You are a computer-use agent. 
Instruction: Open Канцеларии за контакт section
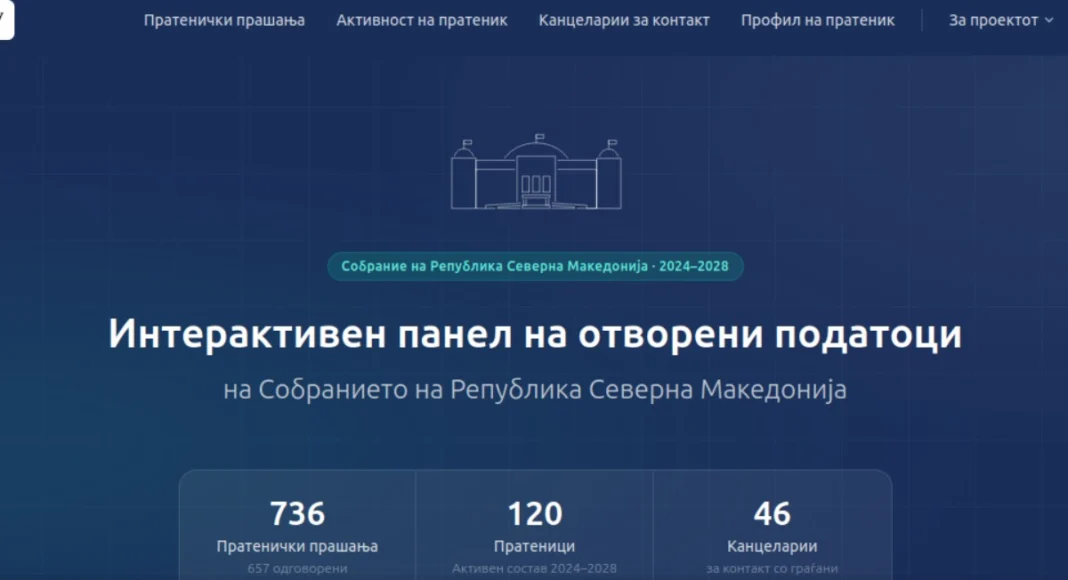tap(624, 20)
